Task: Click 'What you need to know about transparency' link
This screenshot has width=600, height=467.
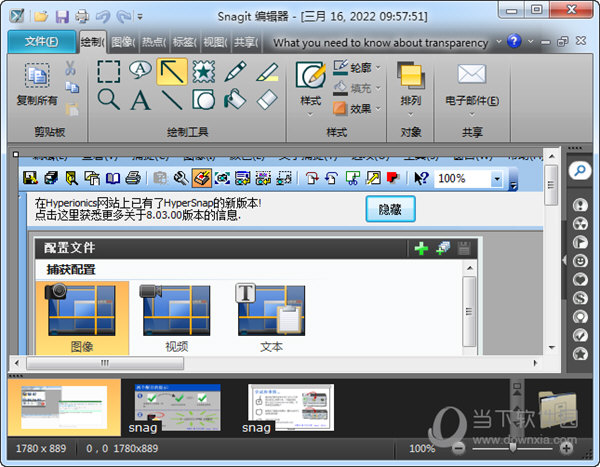Action: (380, 42)
